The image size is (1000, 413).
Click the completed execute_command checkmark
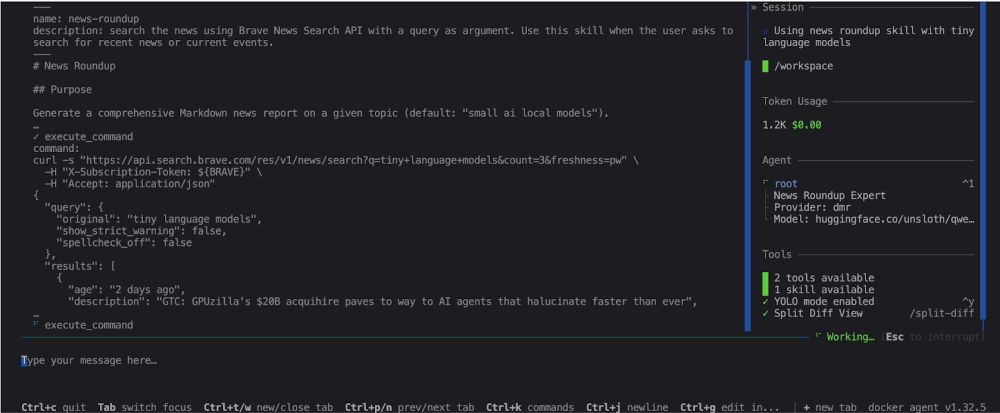click(36, 136)
